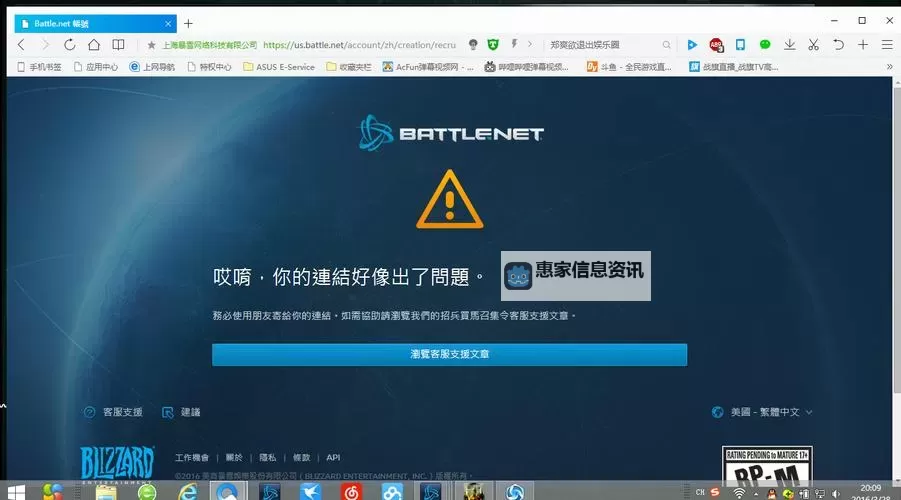
Task: Open the browser home page
Action: [x=94, y=44]
